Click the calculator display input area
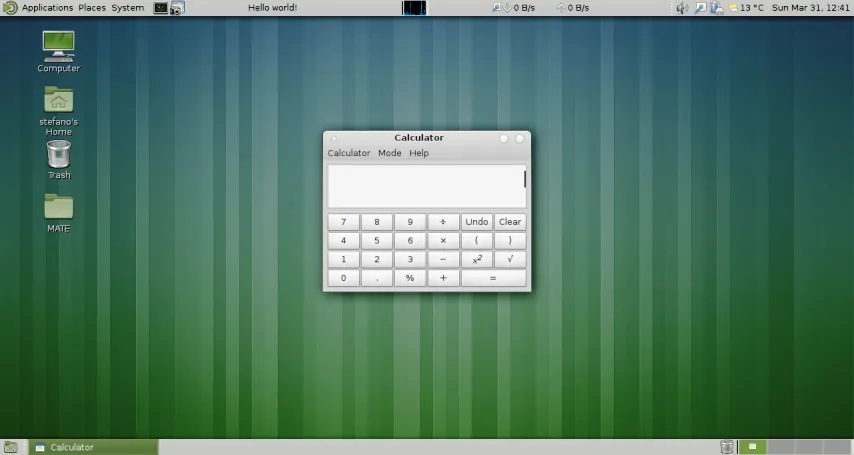The height and width of the screenshot is (455, 854). point(425,186)
